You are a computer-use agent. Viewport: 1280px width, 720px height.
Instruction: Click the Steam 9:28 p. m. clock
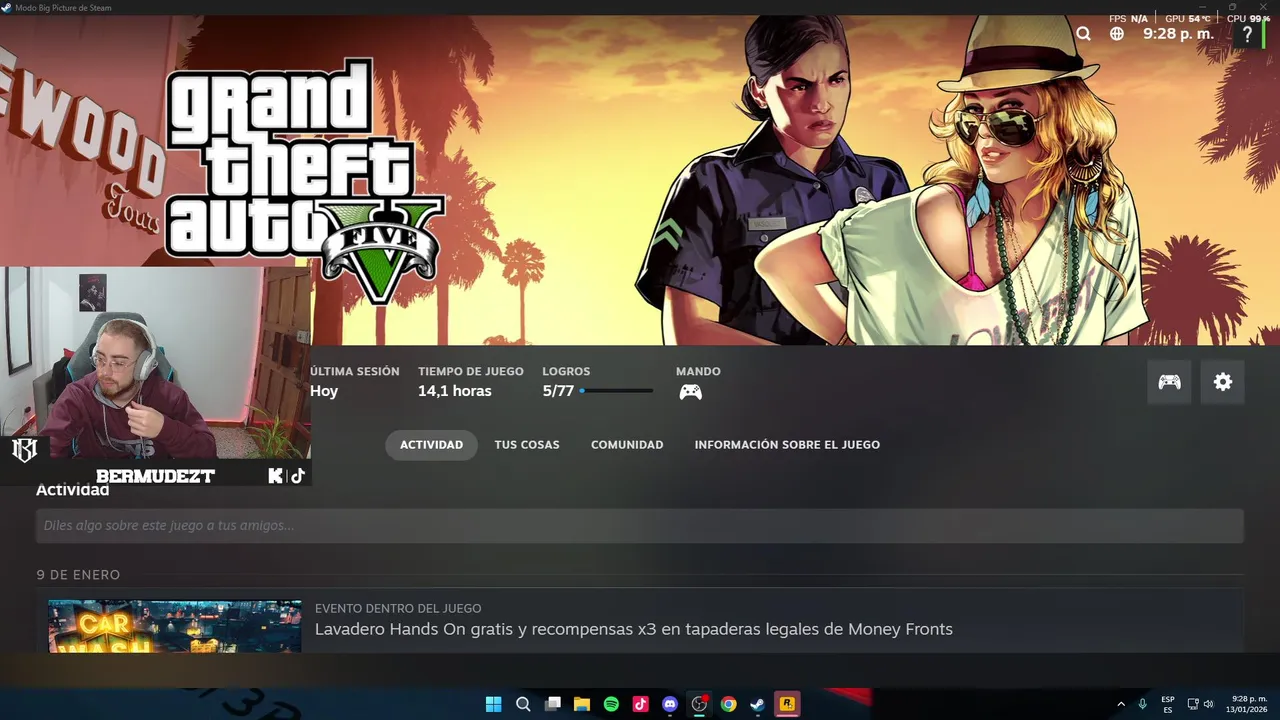click(x=1178, y=34)
